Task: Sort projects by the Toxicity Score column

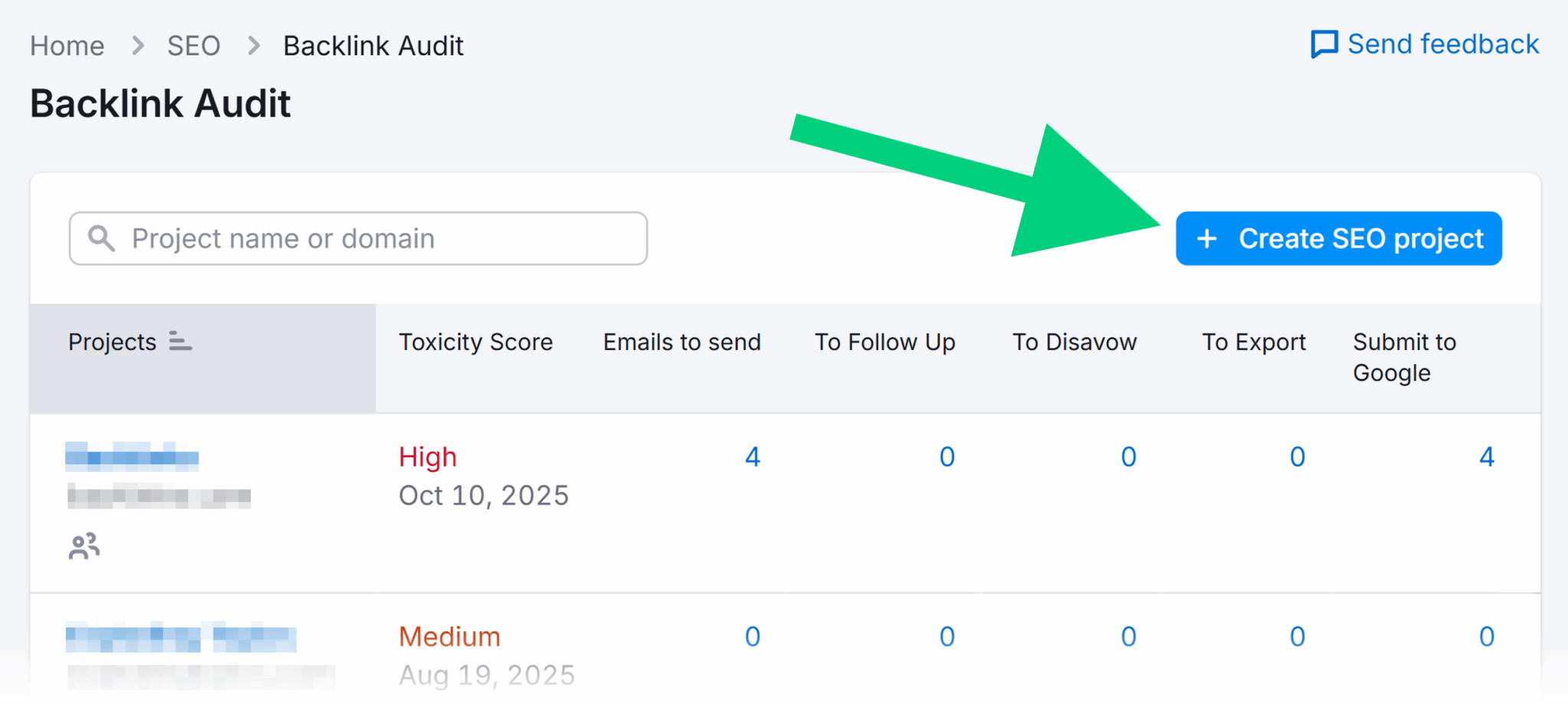Action: tap(475, 342)
